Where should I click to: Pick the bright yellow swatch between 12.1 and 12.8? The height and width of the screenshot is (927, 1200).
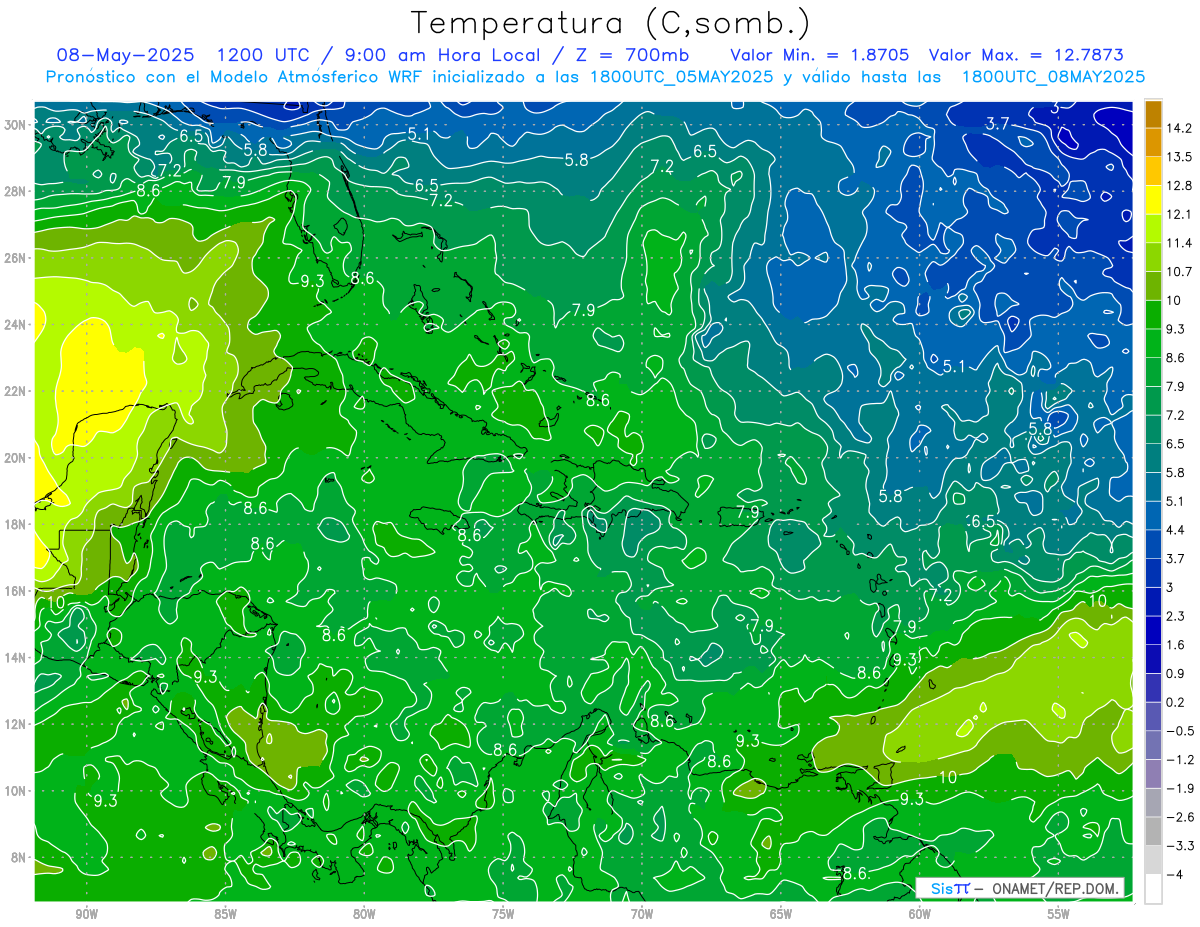tap(1153, 200)
